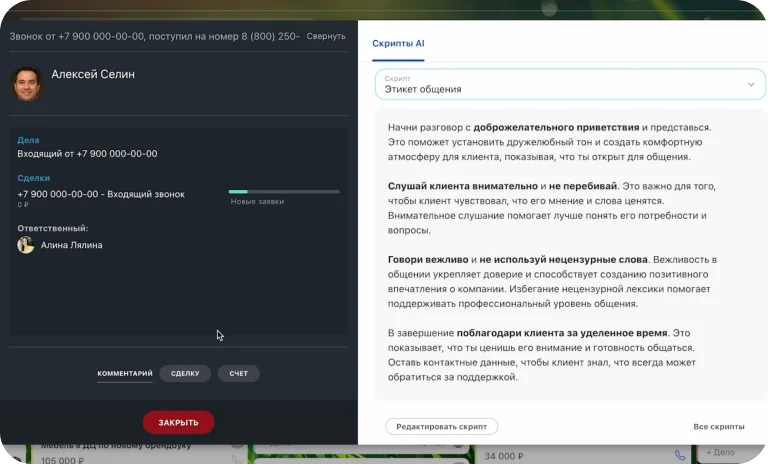The width and height of the screenshot is (768, 464).
Task: Click the phone icon near 34 000 ₽
Action: [x=680, y=455]
